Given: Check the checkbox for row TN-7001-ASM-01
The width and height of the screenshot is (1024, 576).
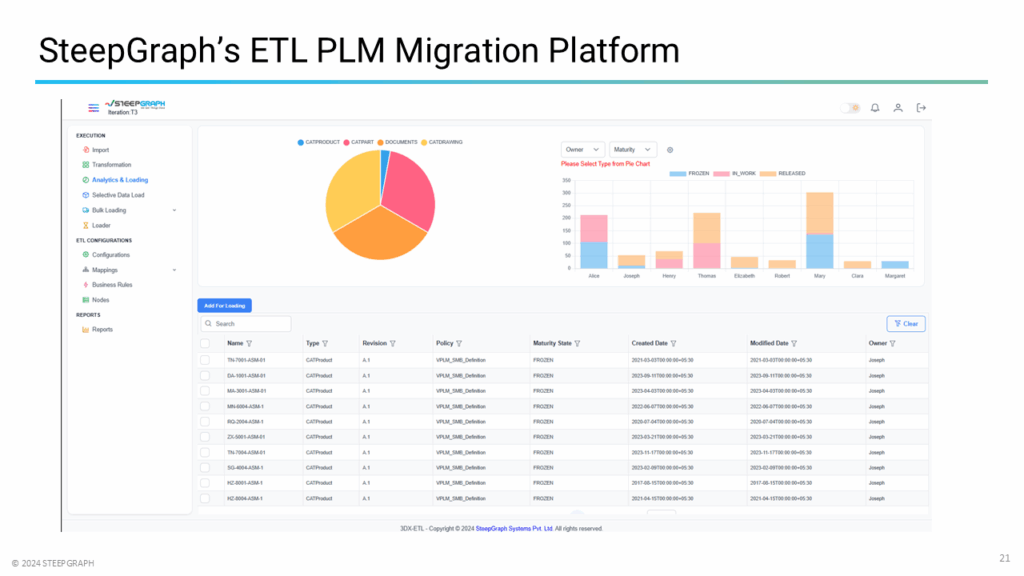Looking at the screenshot, I should (x=206, y=359).
